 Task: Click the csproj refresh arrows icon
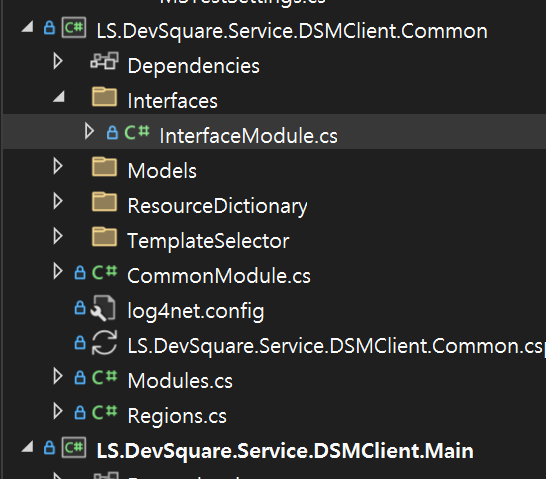(x=104, y=343)
